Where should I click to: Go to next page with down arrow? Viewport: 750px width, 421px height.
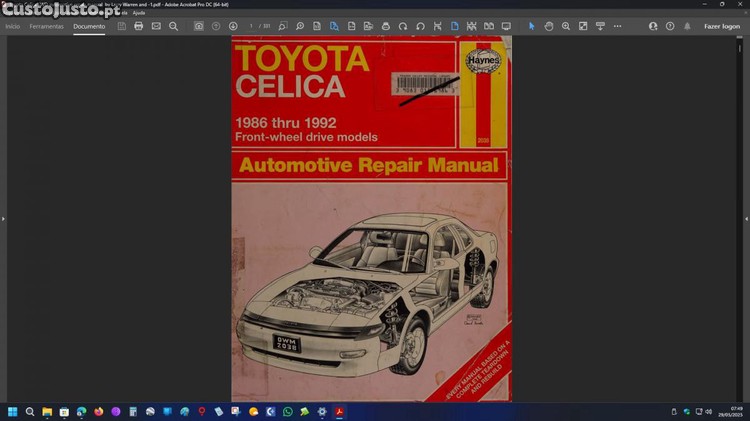(x=233, y=26)
